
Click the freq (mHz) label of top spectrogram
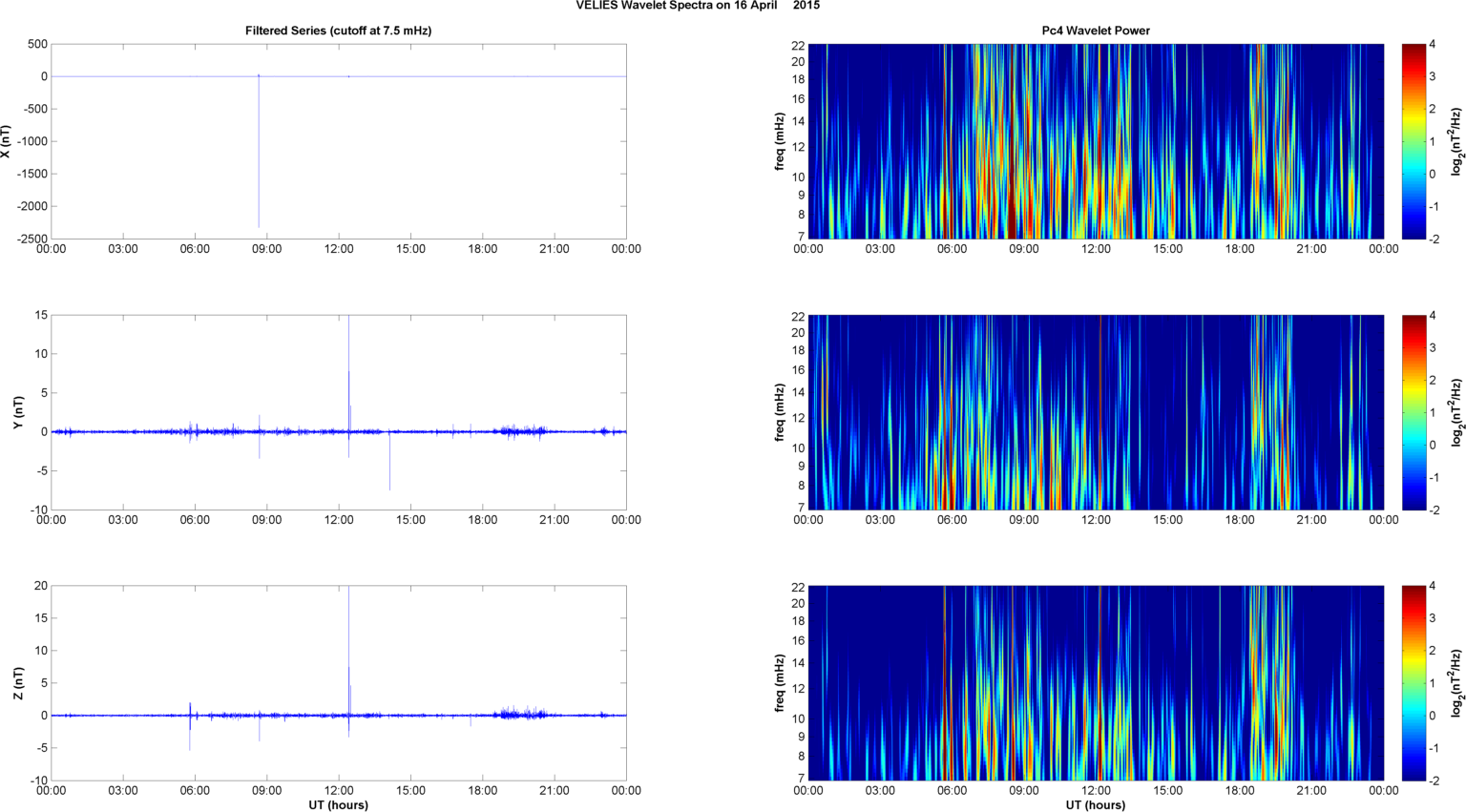click(x=780, y=141)
